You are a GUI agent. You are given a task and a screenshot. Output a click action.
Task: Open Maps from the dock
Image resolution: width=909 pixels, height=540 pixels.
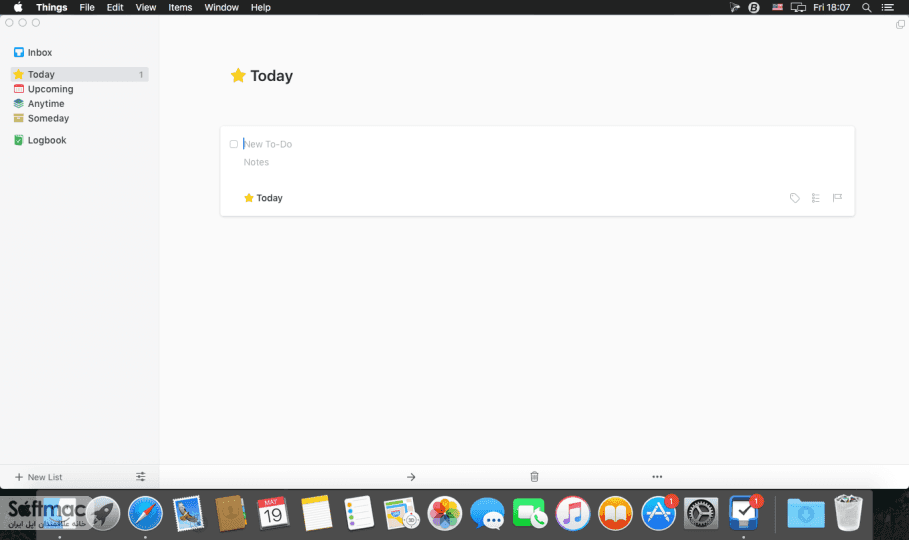pos(401,513)
